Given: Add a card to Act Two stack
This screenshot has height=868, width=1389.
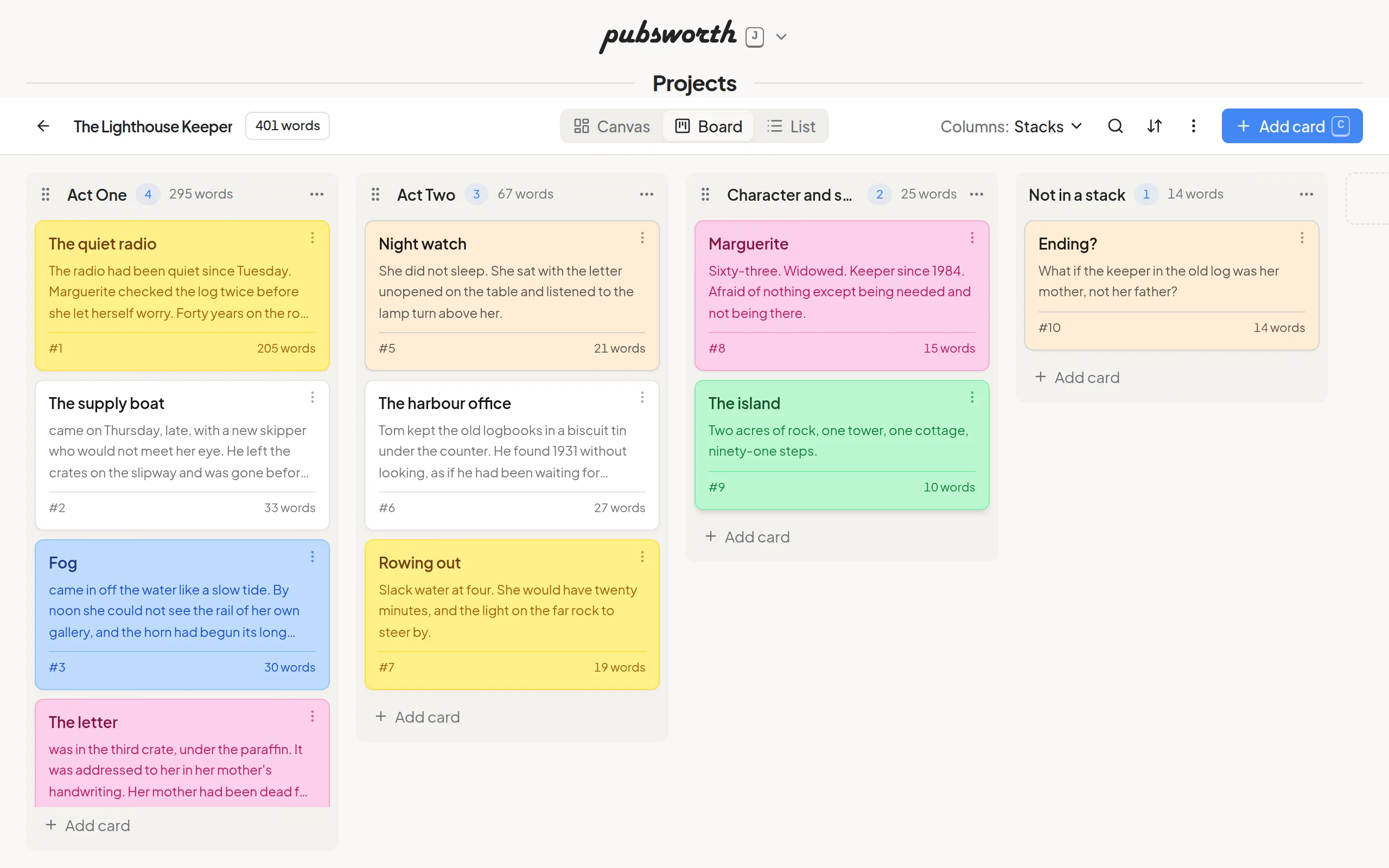Looking at the screenshot, I should click(418, 717).
